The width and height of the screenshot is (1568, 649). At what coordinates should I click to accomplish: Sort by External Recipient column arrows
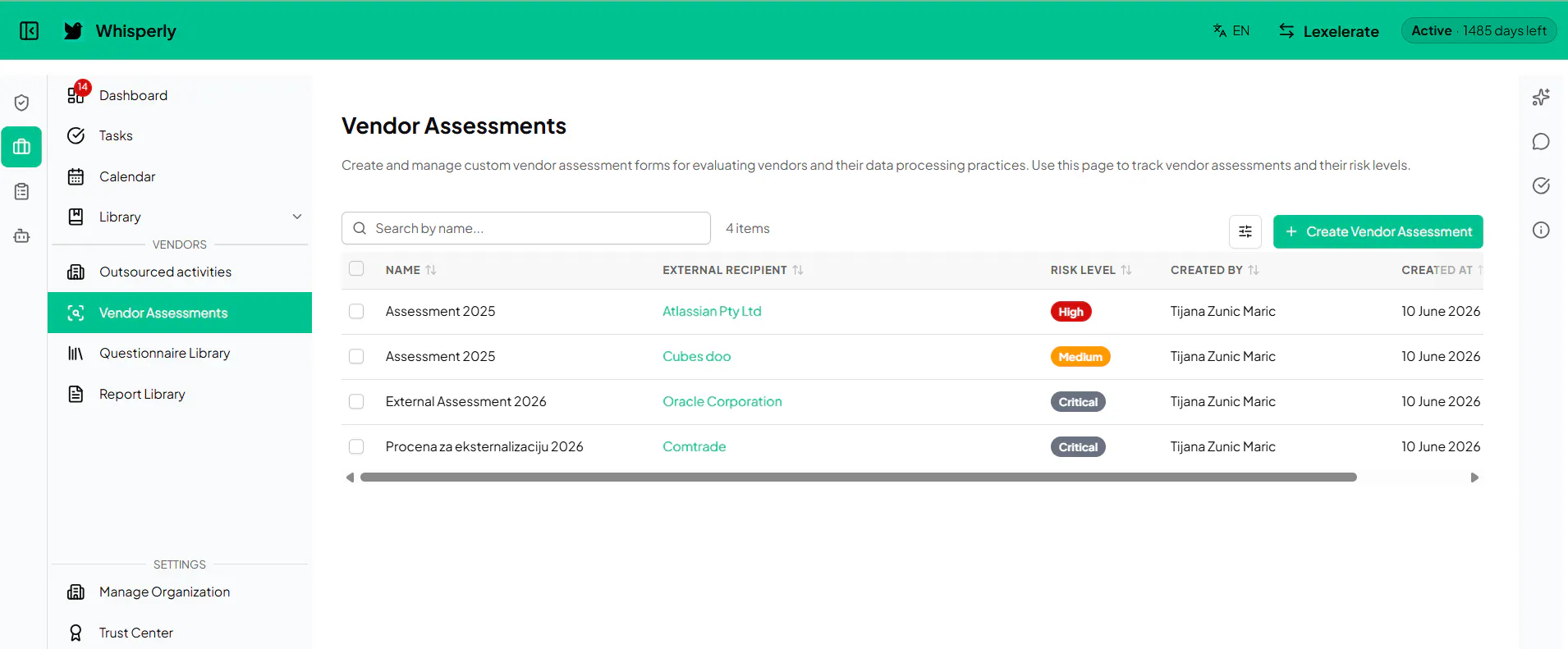click(798, 270)
